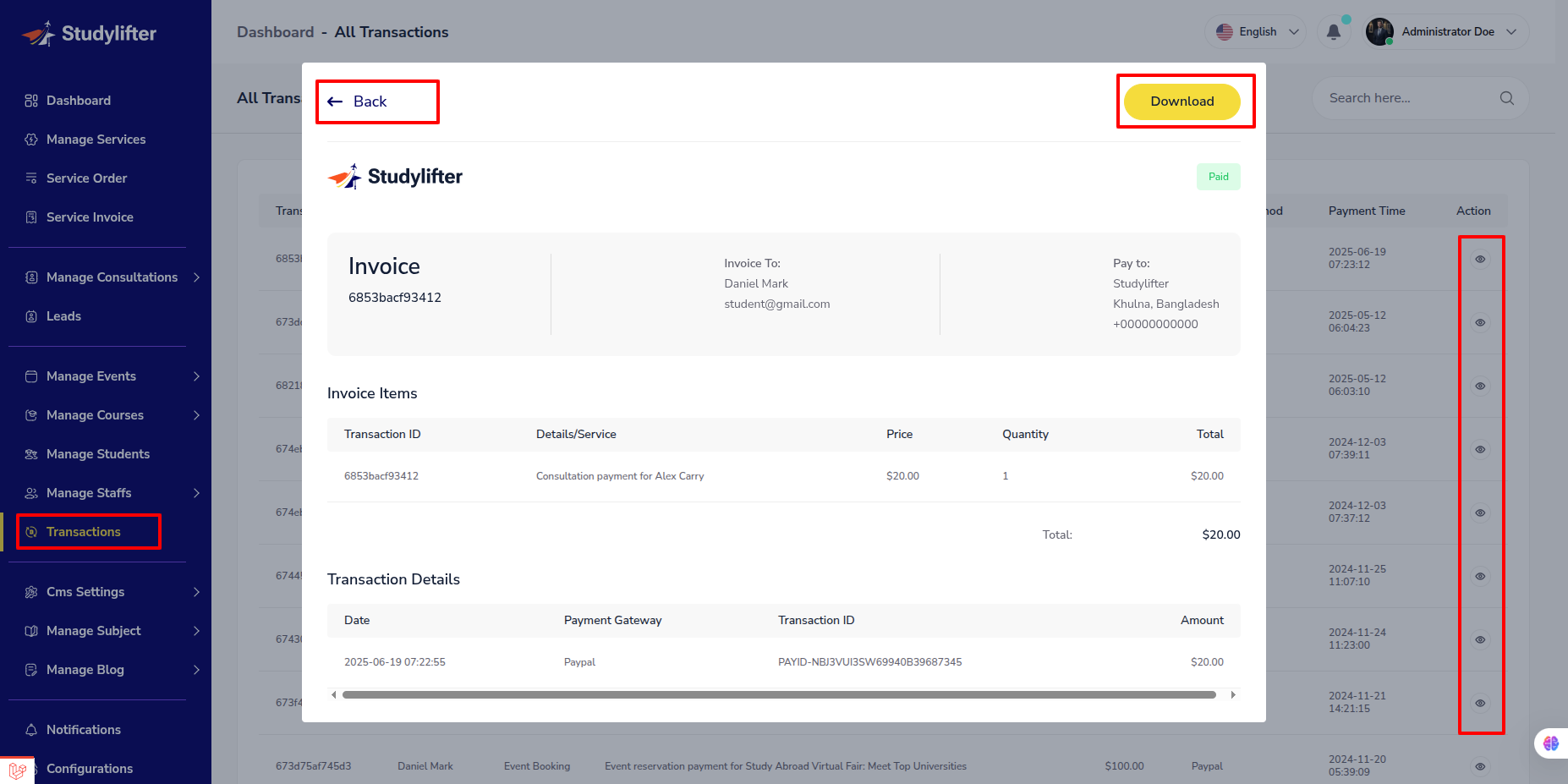Click the PAYID-NBJ3VUI3SW69940B39687345 transaction ID
Image resolution: width=1568 pixels, height=784 pixels.
point(870,662)
